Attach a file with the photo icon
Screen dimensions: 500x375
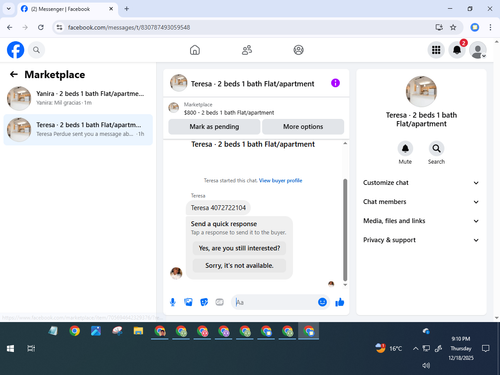tap(188, 302)
